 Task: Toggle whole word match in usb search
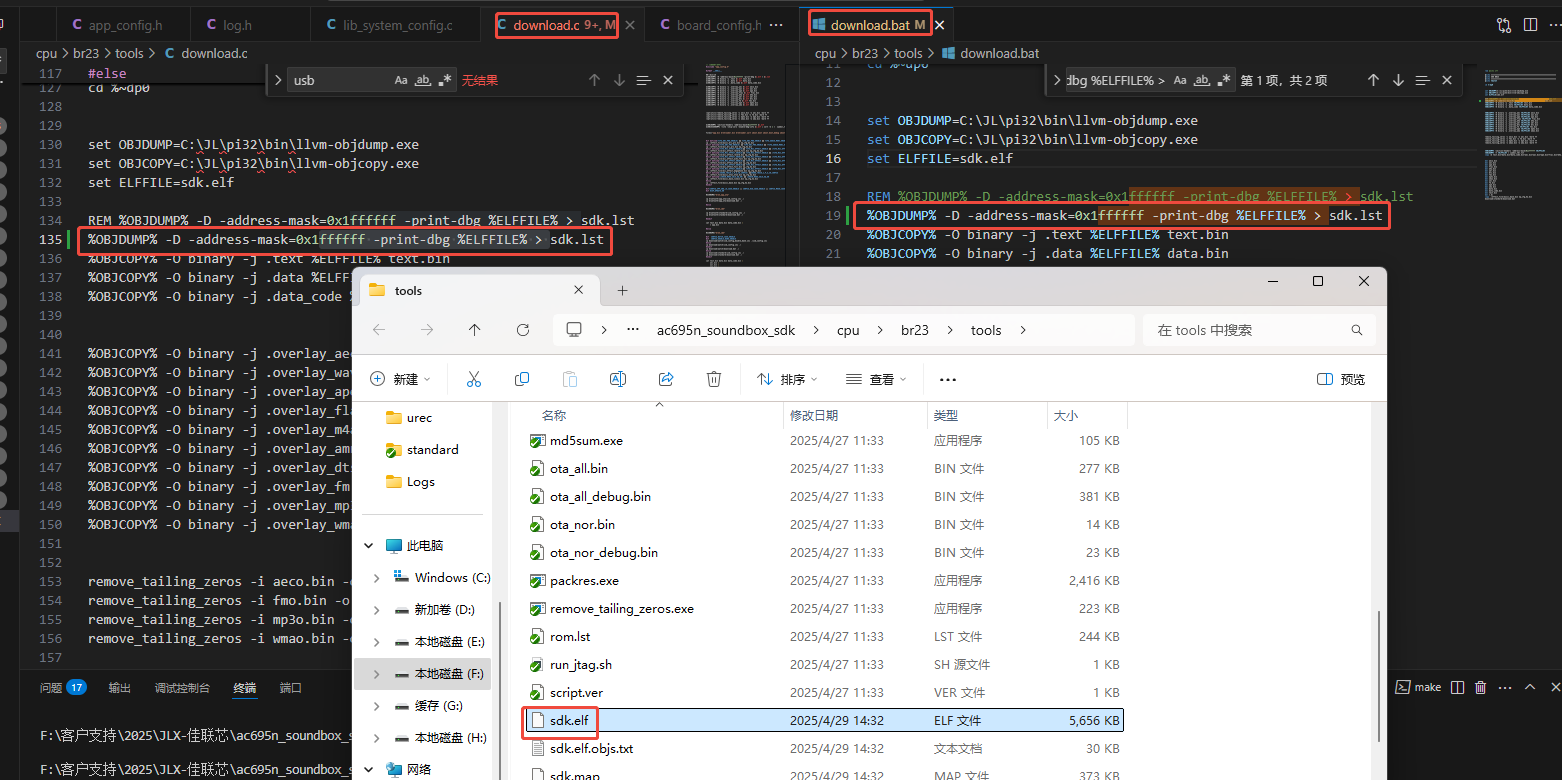click(423, 80)
